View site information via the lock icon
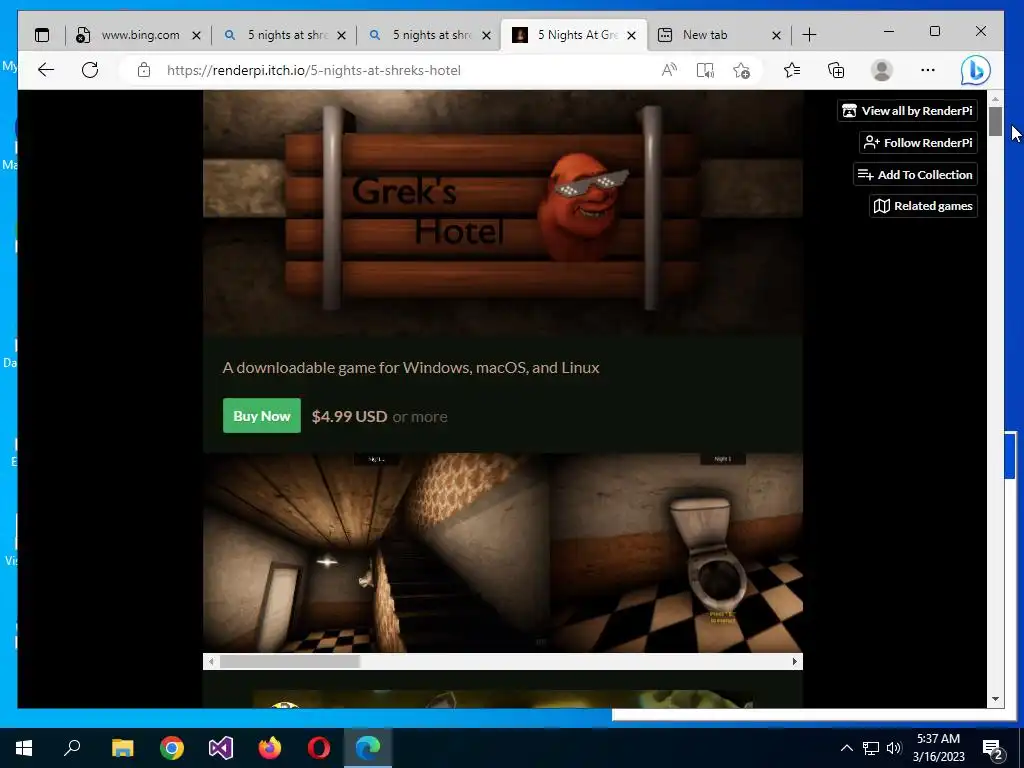 [x=144, y=70]
